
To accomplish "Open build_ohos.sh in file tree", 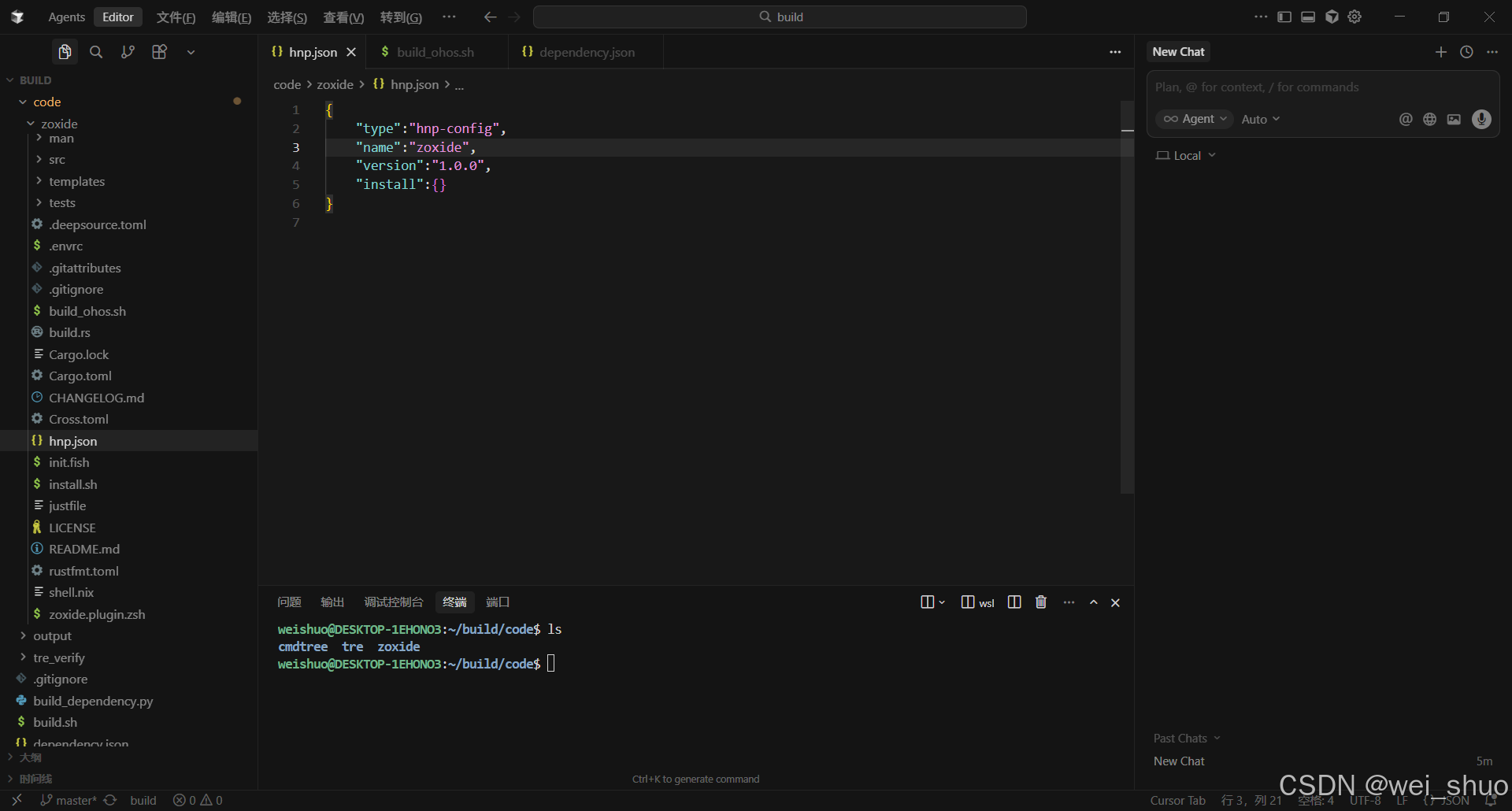I will click(x=87, y=311).
